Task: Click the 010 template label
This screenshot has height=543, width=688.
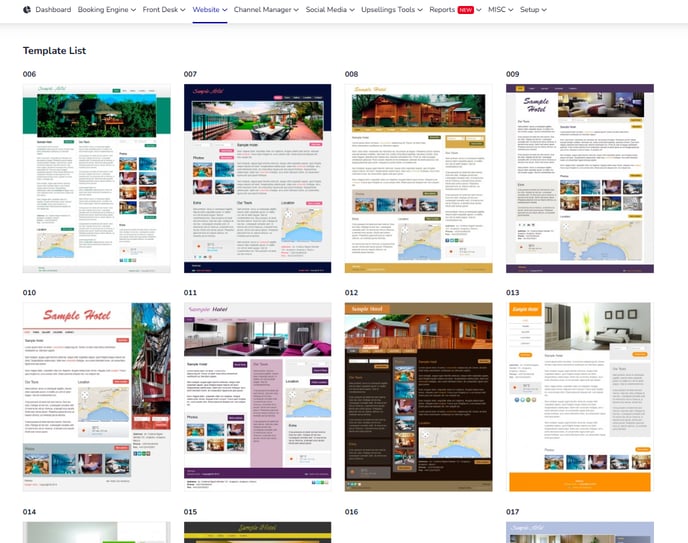Action: (29, 293)
